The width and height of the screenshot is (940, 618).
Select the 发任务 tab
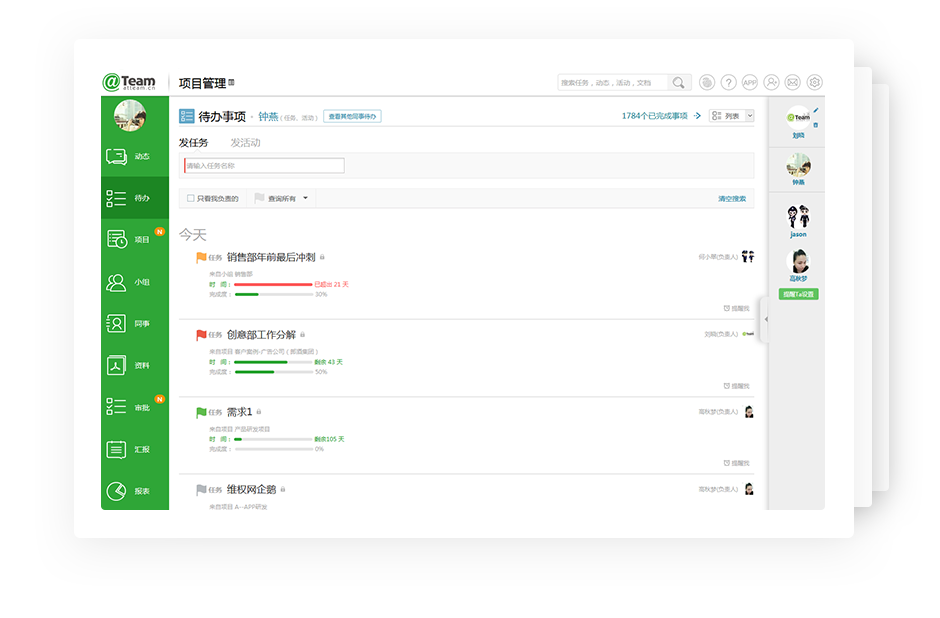193,143
